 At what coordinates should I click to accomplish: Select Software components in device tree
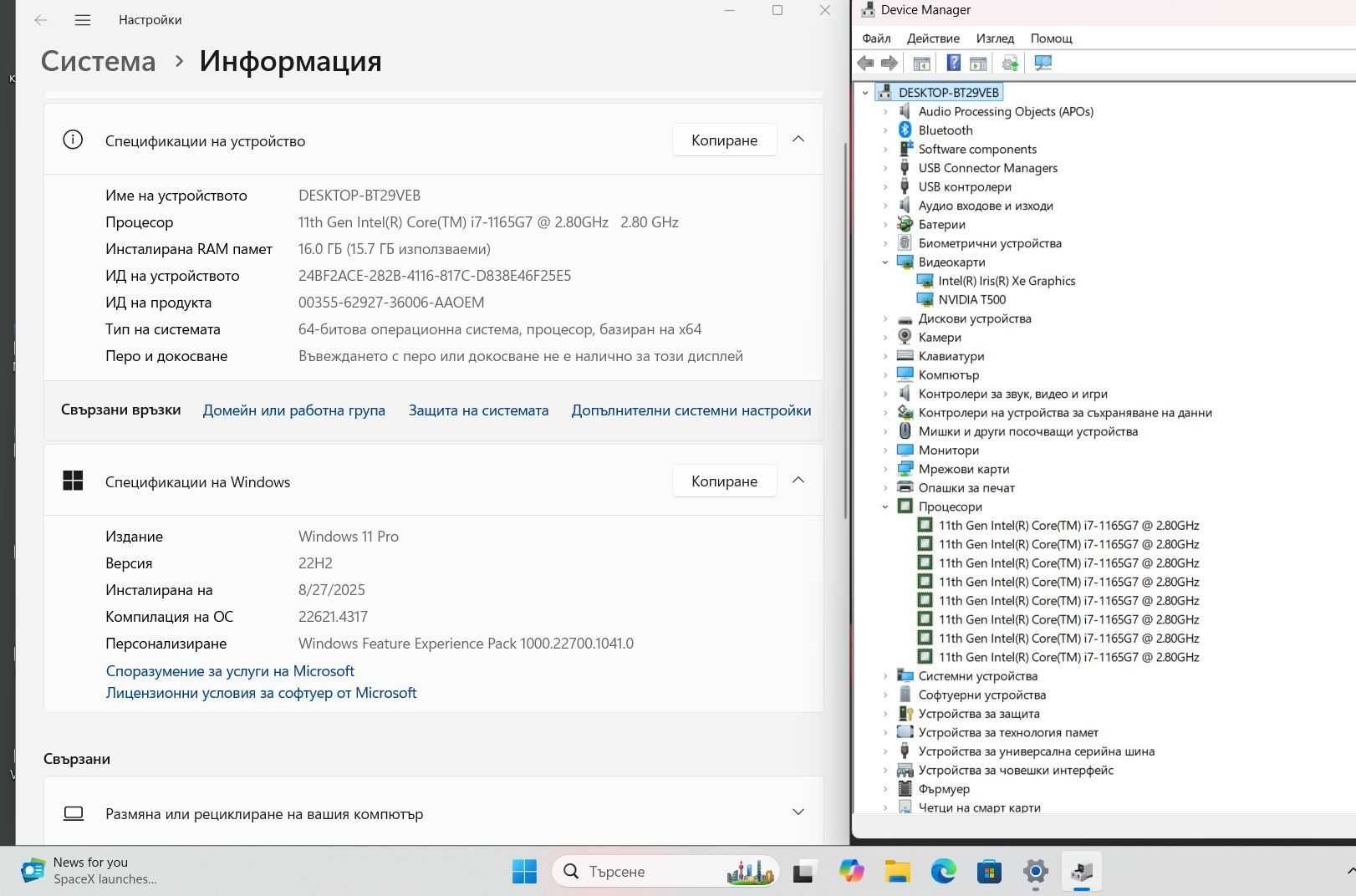pyautogui.click(x=977, y=149)
